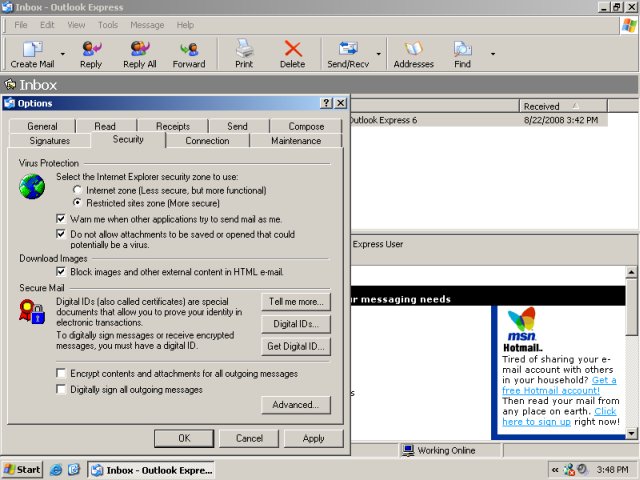The width and height of the screenshot is (640, 480).
Task: Launch Internet Explorer from quick launch
Action: click(x=56, y=470)
